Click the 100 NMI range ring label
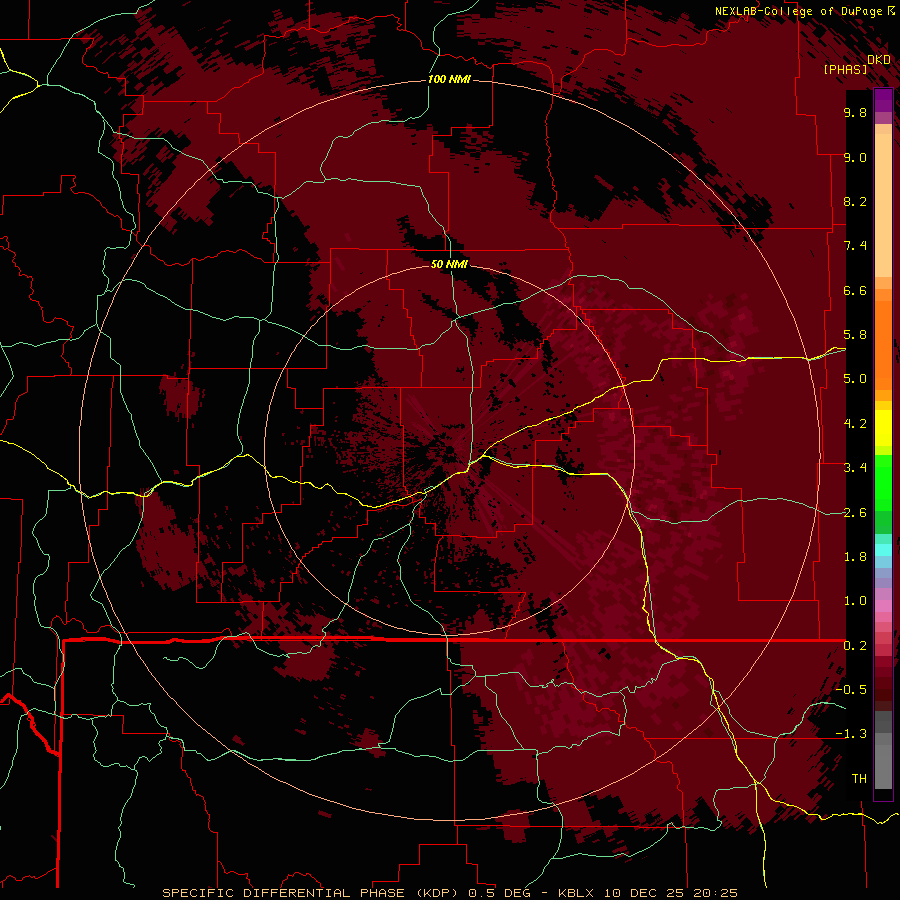Viewport: 900px width, 900px height. pos(449,79)
